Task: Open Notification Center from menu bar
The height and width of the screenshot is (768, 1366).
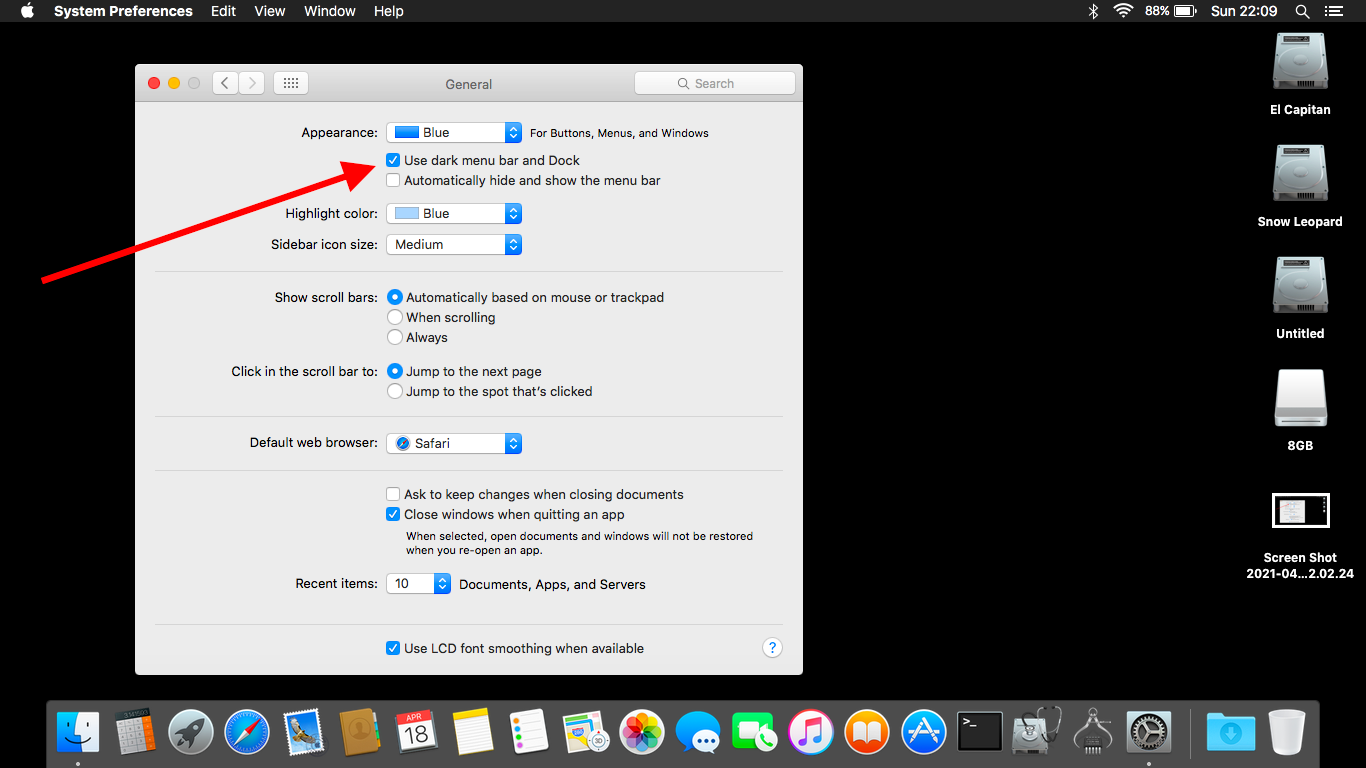Action: click(1333, 11)
